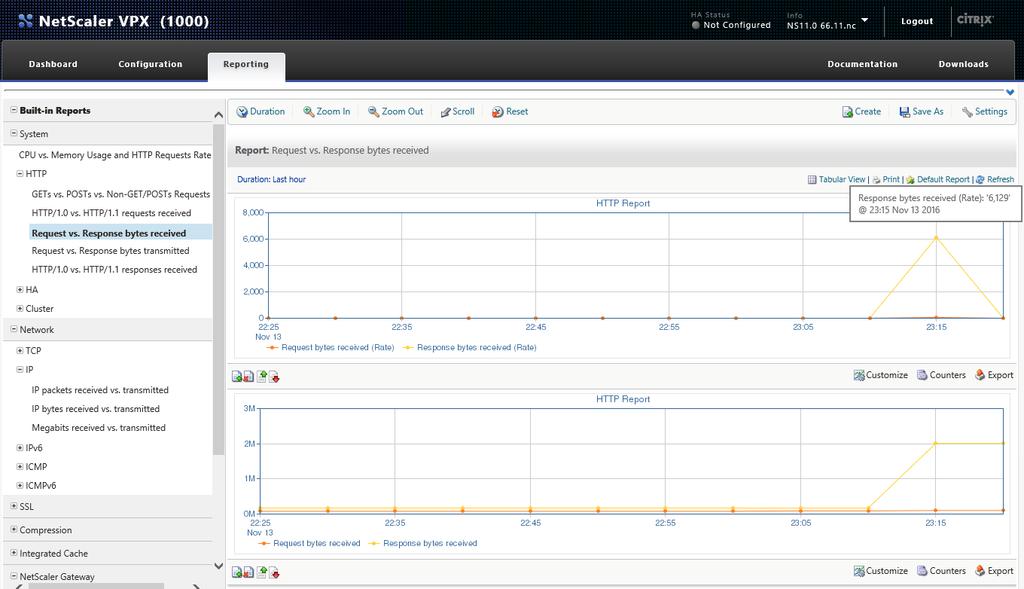
Task: Expand the Integrated Cache node
Action: (14, 553)
